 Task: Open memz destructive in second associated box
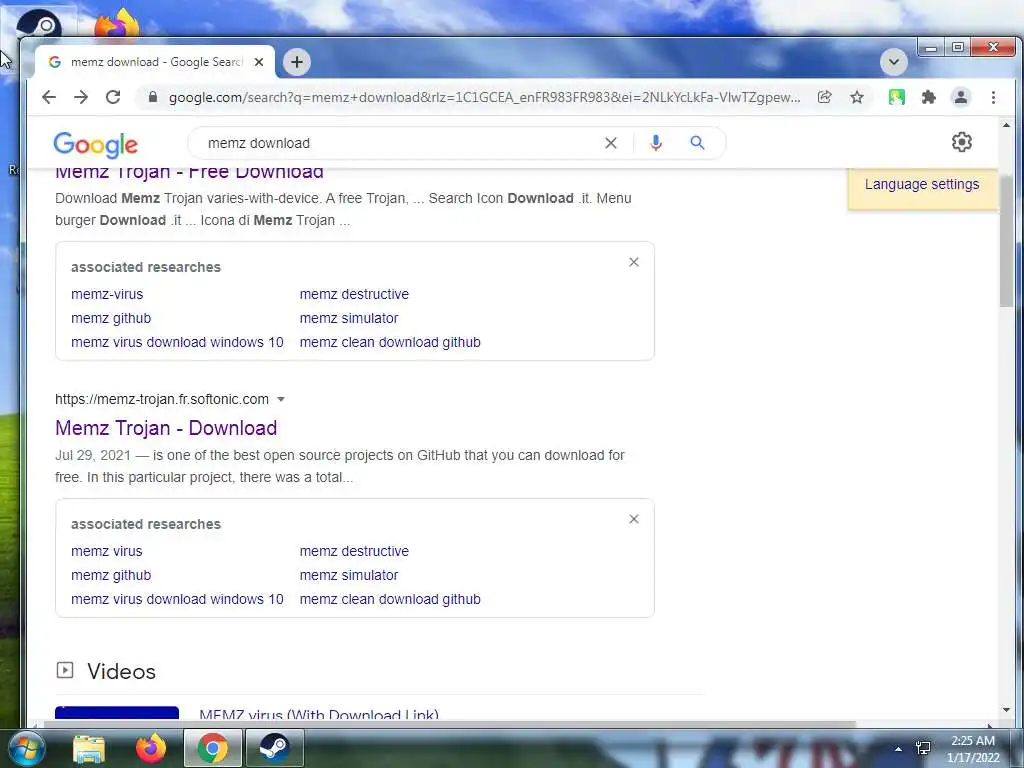(x=354, y=551)
